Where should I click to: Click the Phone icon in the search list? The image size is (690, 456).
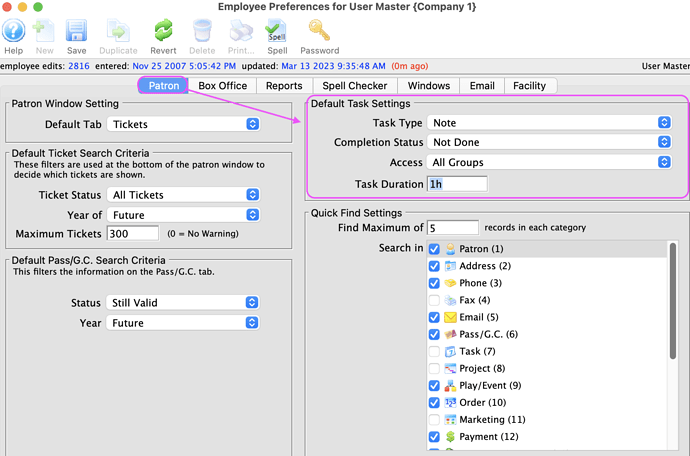[450, 283]
